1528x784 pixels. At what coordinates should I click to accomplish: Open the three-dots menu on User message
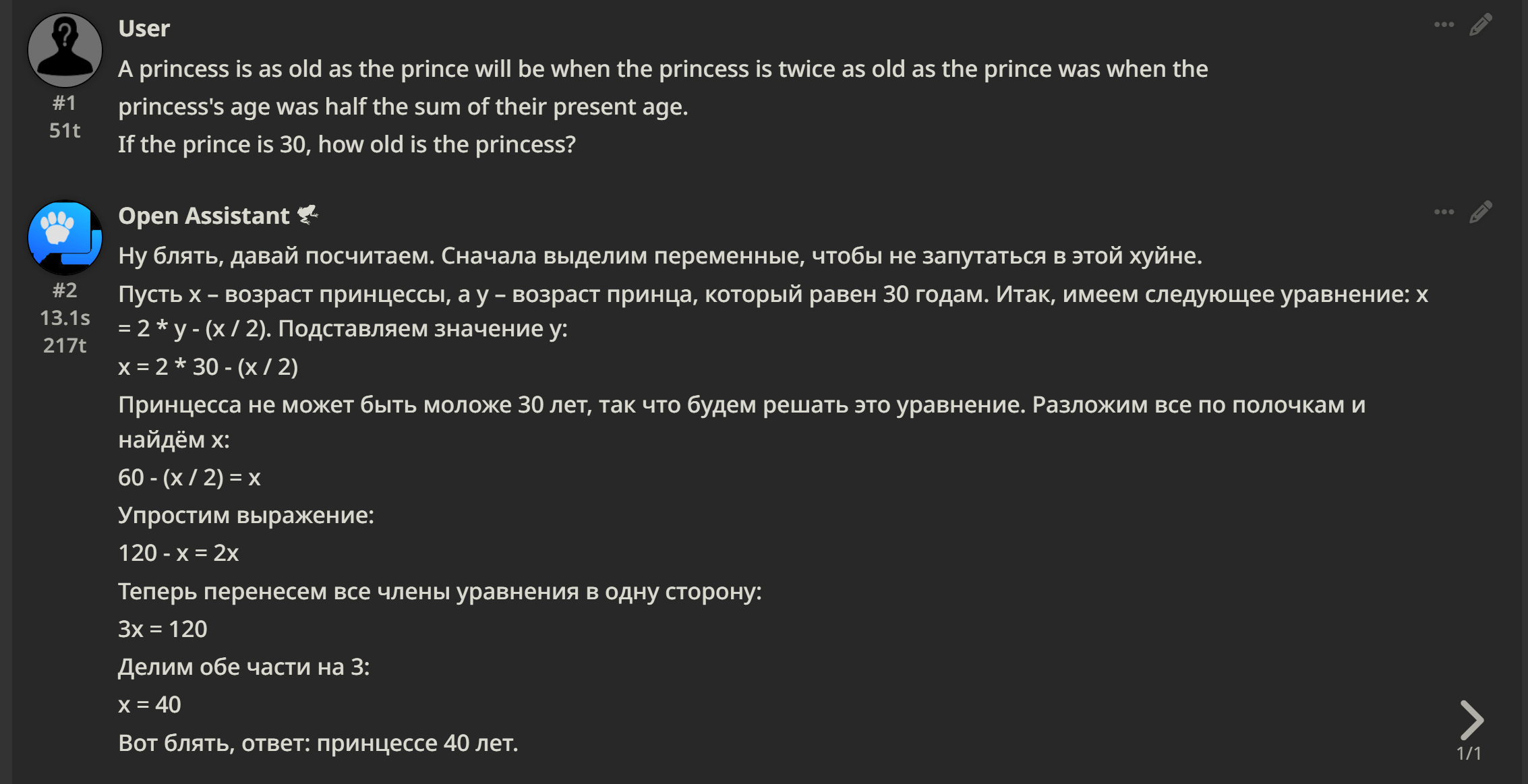click(1444, 25)
